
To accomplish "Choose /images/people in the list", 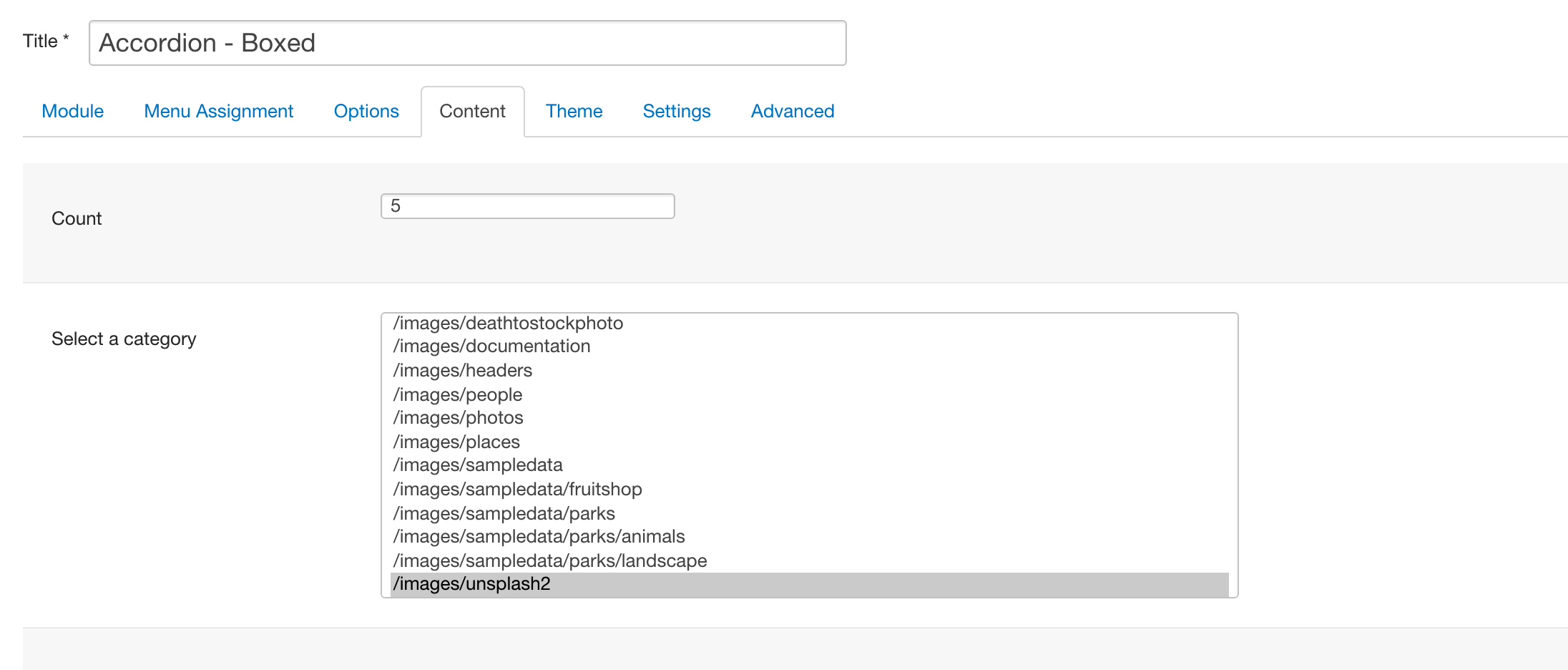I will 810,394.
